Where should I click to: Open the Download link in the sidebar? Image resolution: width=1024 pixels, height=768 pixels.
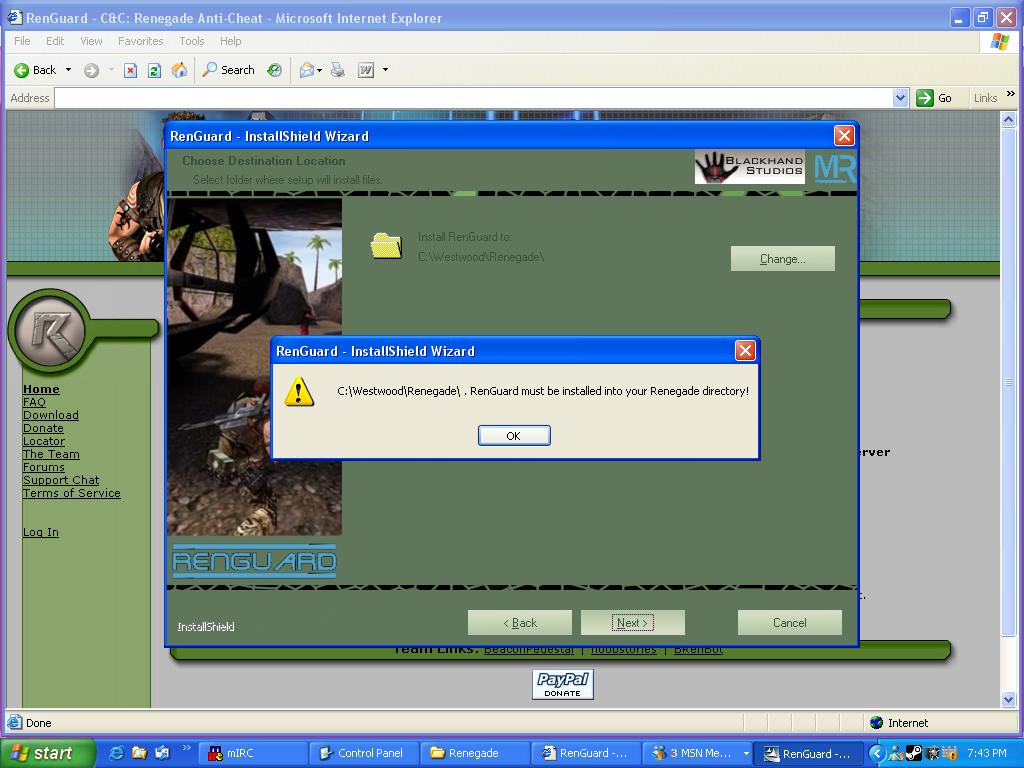[50, 415]
